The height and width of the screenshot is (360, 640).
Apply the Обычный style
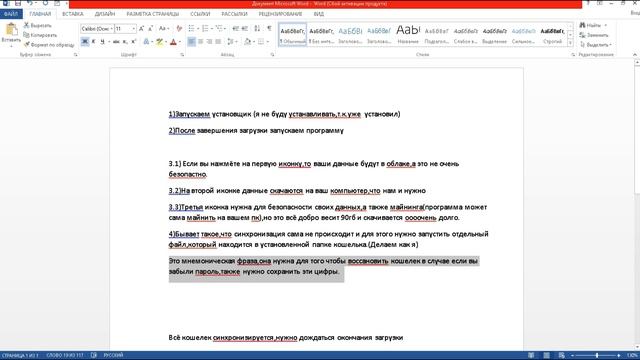click(x=293, y=35)
